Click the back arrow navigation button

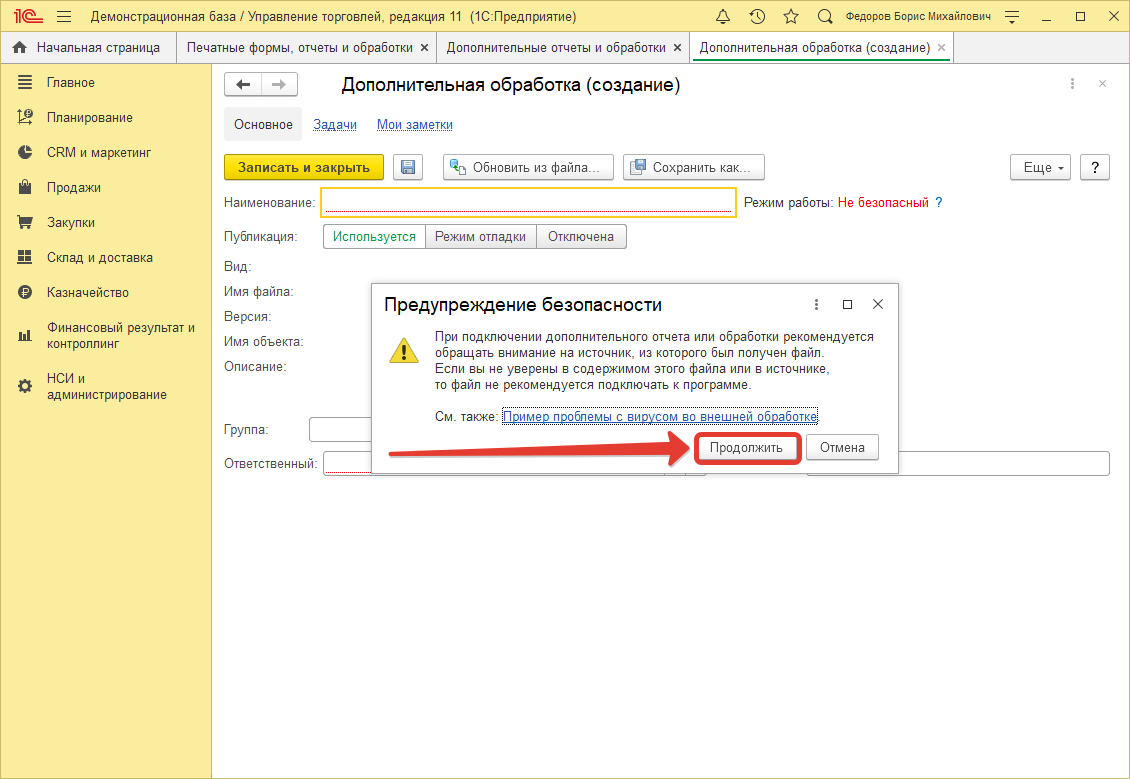(x=243, y=85)
